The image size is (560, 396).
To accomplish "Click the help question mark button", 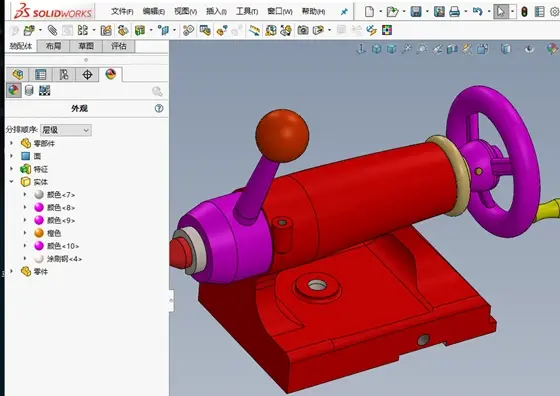I will click(x=159, y=108).
